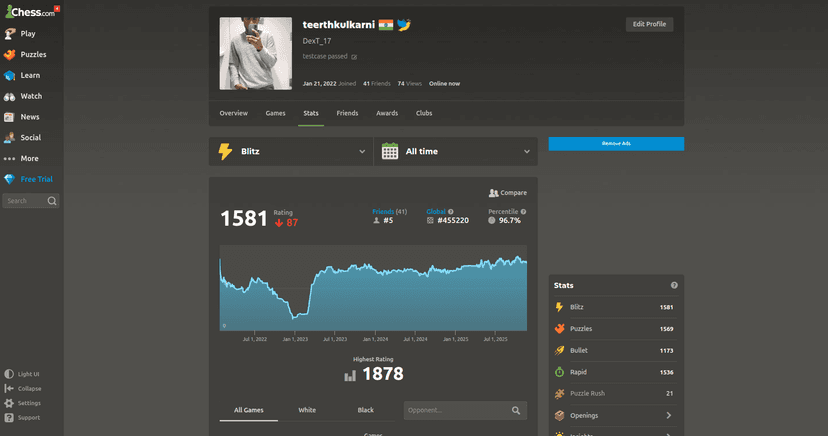Open the All time period dropdown
Viewport: 828px width, 436px height.
pyautogui.click(x=456, y=152)
